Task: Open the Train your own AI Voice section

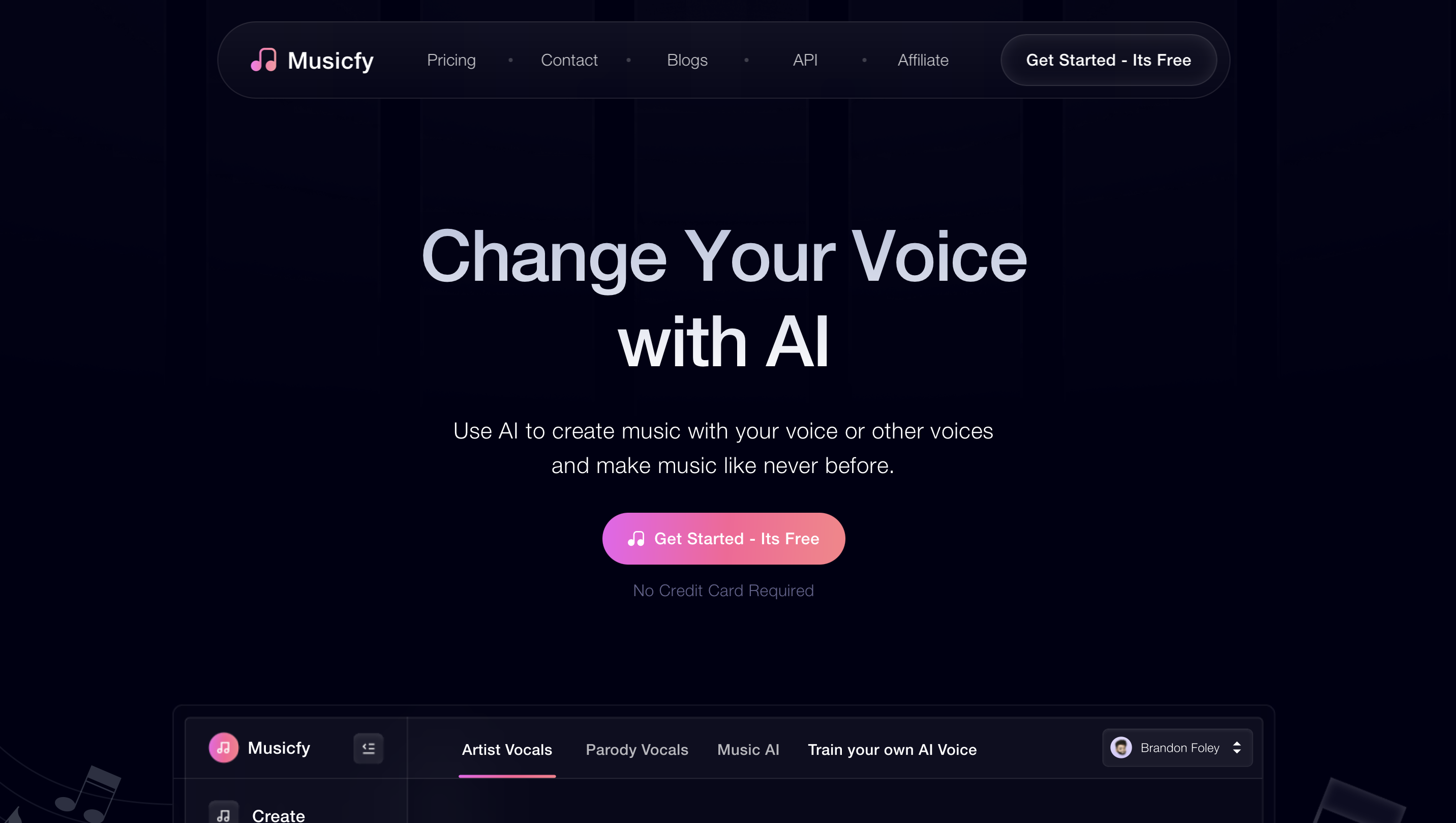Action: [892, 749]
